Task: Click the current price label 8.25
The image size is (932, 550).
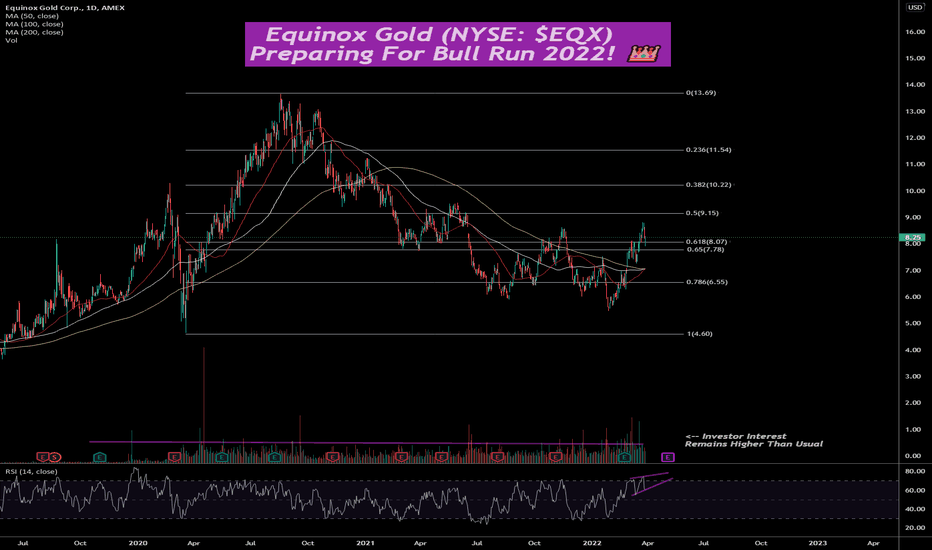Action: tap(914, 237)
